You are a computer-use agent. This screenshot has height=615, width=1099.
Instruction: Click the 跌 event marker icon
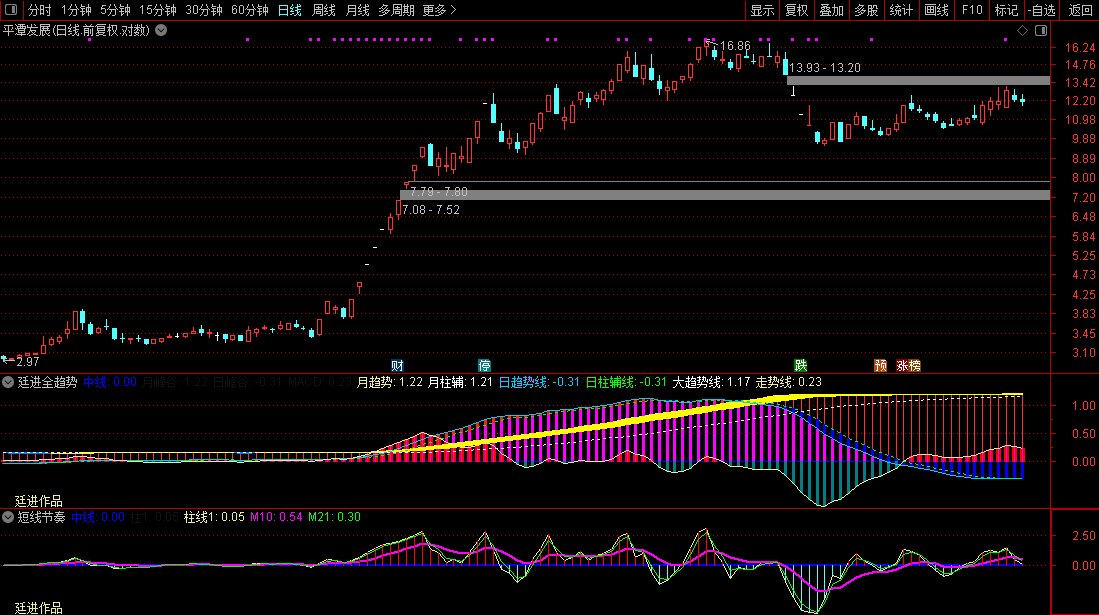(800, 365)
